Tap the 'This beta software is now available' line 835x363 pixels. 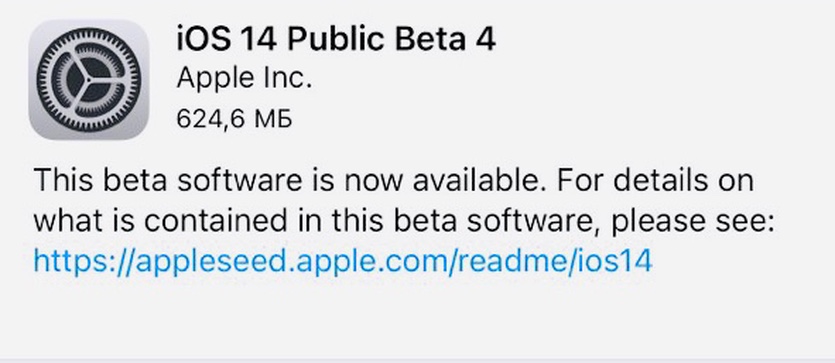392,179
